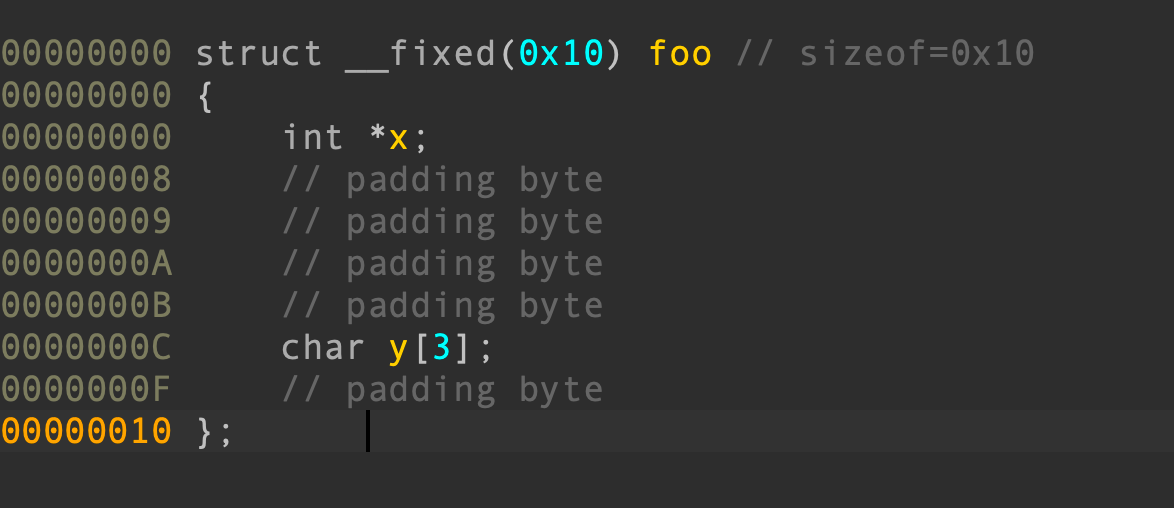Image resolution: width=1174 pixels, height=508 pixels.
Task: Click the padding byte comment at offset 0000000A
Action: click(x=442, y=264)
